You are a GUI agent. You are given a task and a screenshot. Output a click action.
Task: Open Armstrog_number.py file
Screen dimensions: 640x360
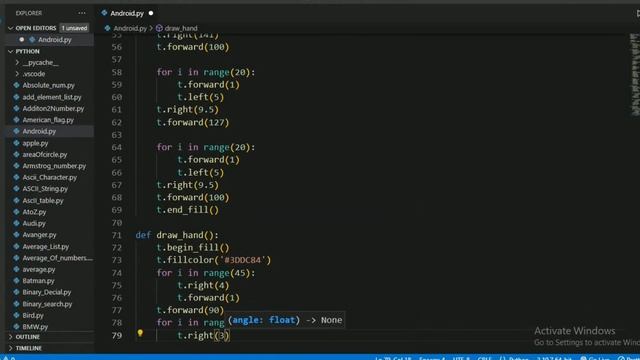coord(54,166)
